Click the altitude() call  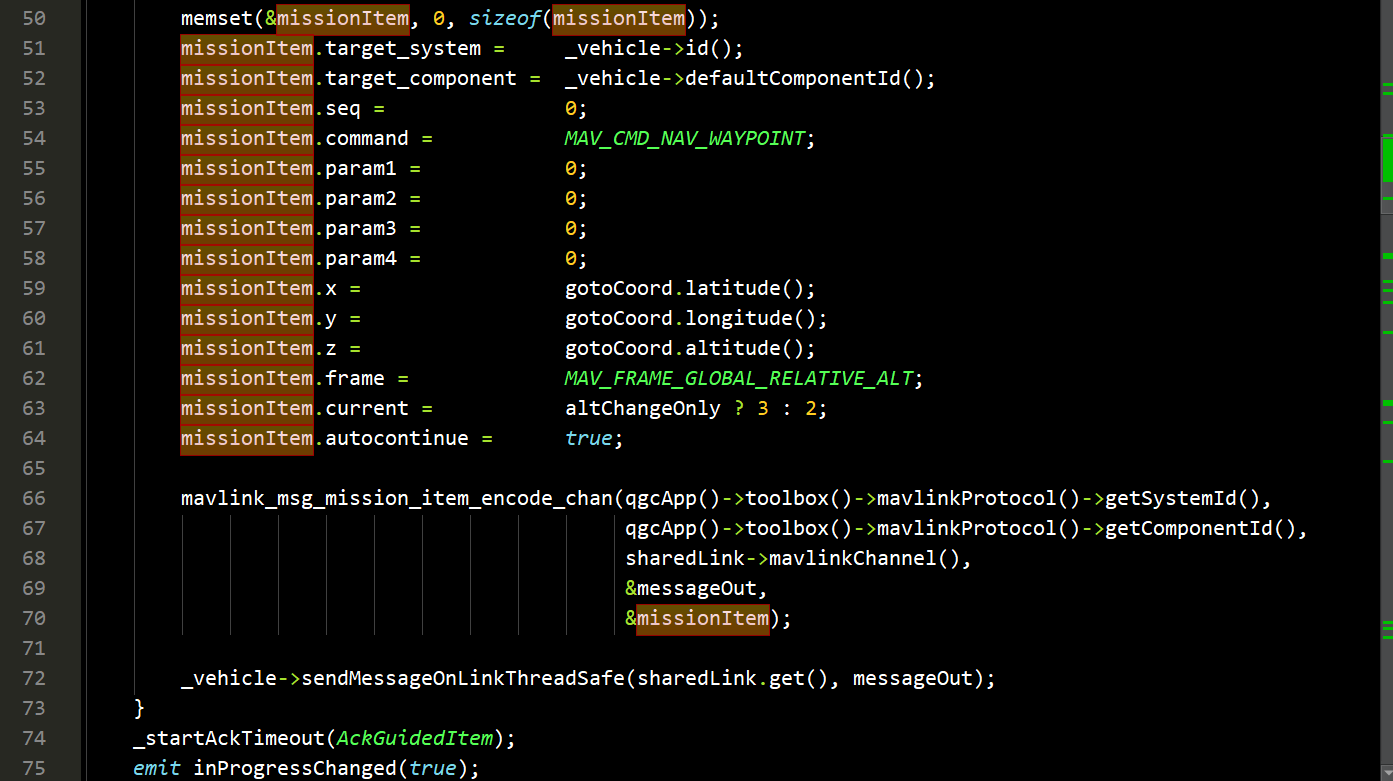744,348
